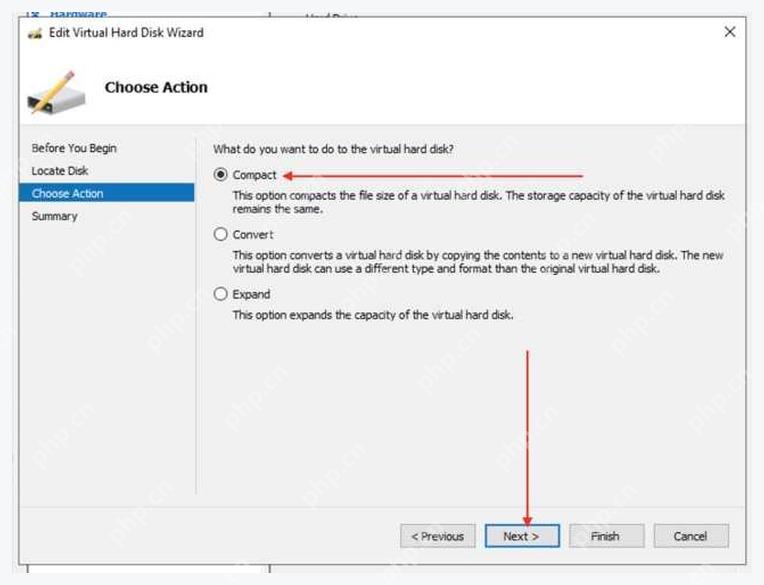Click the wizard icon in the title bar
Image resolution: width=764 pixels, height=585 pixels.
(x=35, y=33)
